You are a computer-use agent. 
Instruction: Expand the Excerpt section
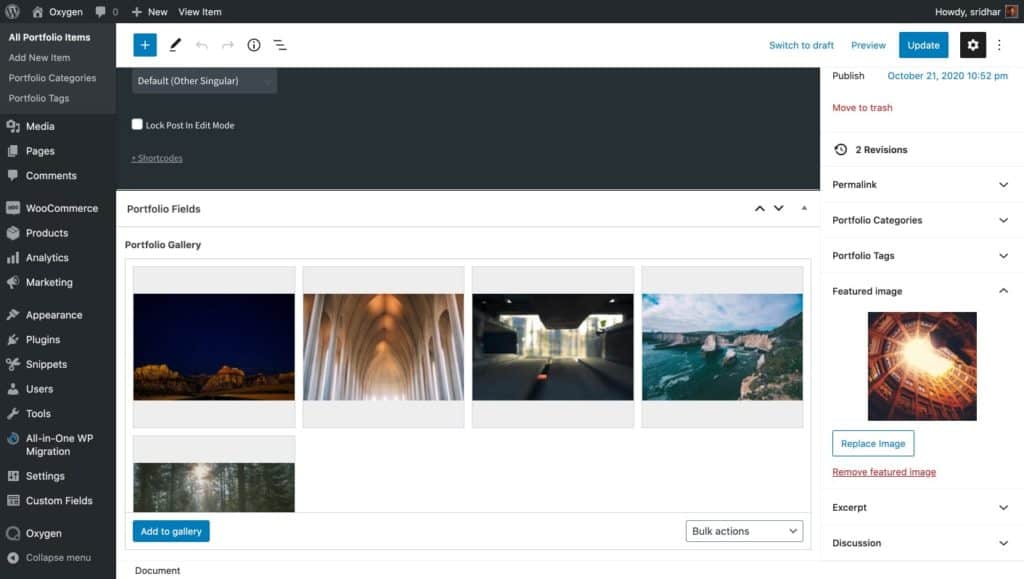[x=920, y=507]
